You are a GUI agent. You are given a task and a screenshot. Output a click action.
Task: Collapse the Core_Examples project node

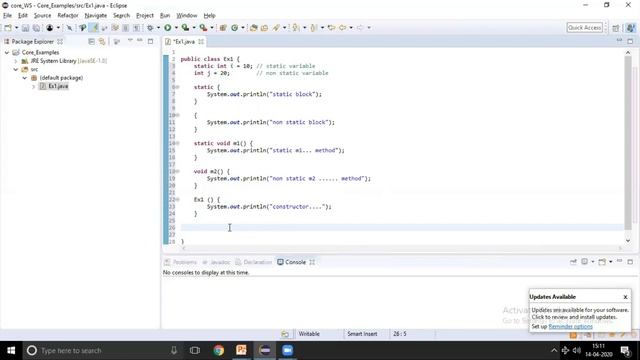pyautogui.click(x=7, y=53)
